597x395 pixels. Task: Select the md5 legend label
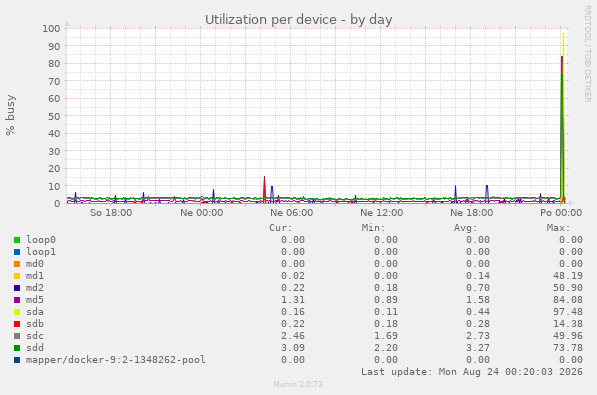35,300
